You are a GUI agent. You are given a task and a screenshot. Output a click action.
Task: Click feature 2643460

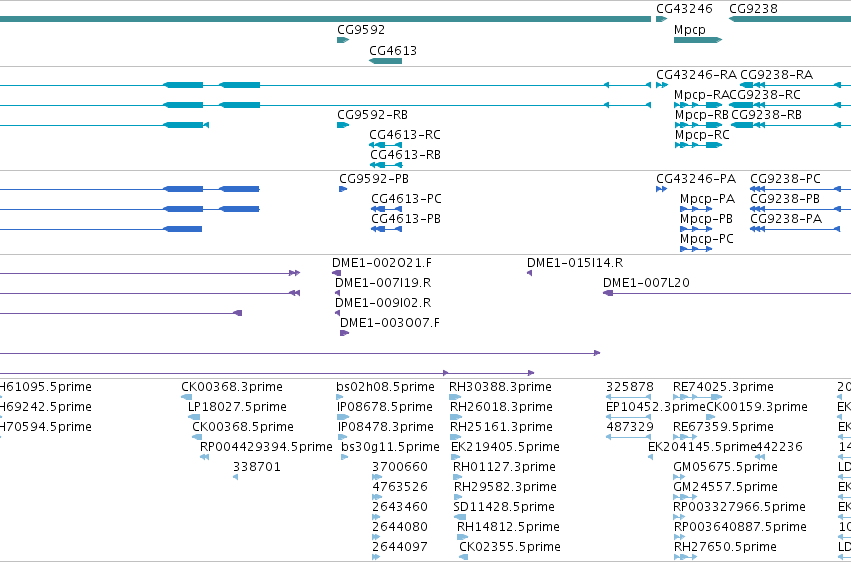pyautogui.click(x=376, y=518)
